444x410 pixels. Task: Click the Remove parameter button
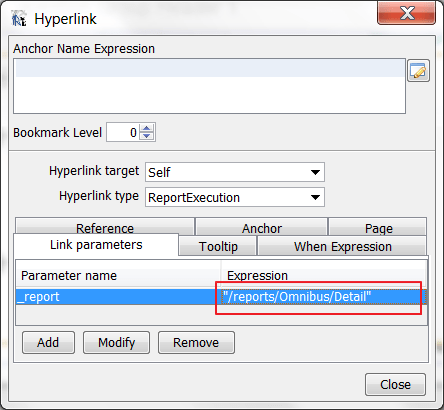(196, 342)
